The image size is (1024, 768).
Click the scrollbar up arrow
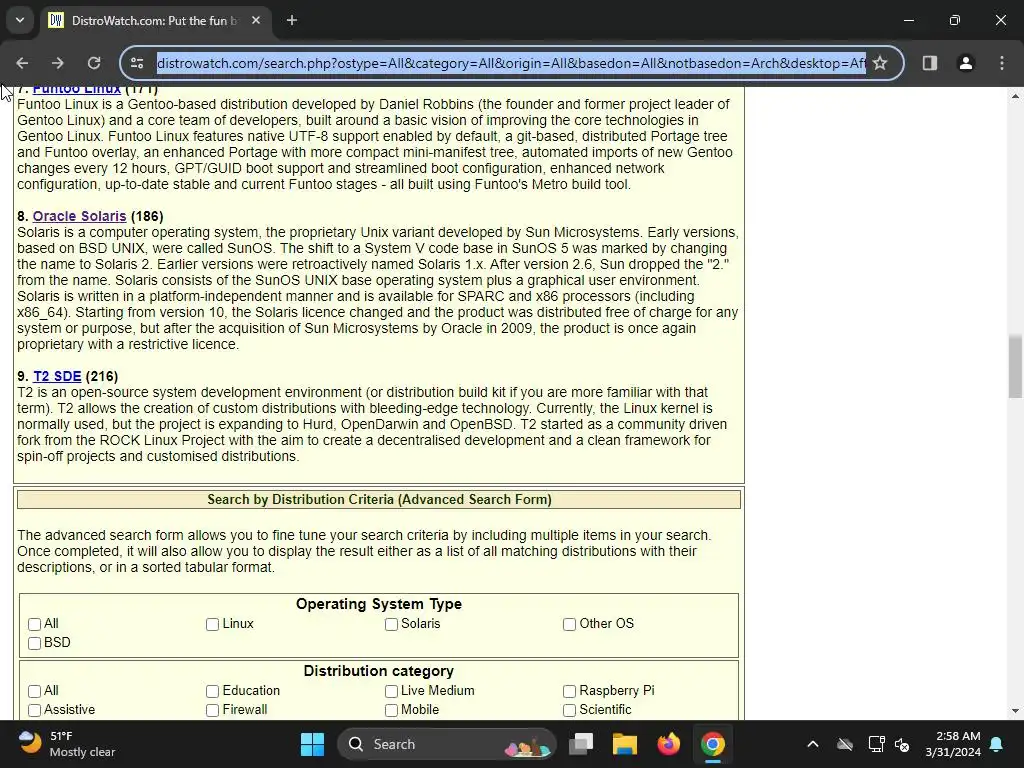[x=1015, y=96]
